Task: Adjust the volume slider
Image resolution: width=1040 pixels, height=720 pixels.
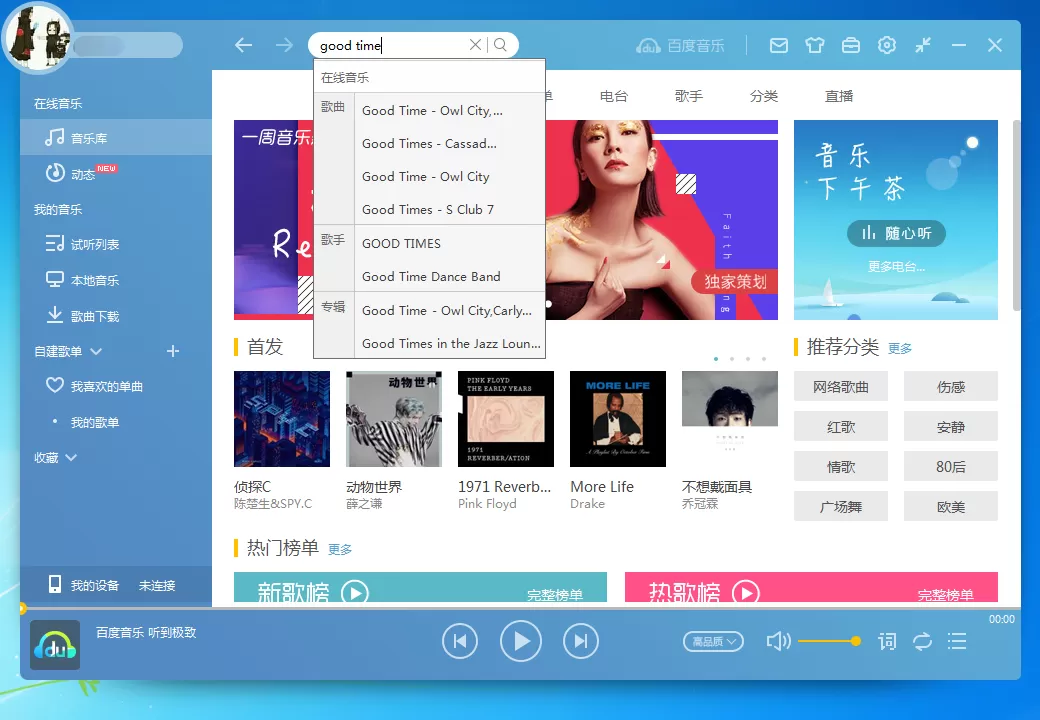Action: click(x=829, y=641)
